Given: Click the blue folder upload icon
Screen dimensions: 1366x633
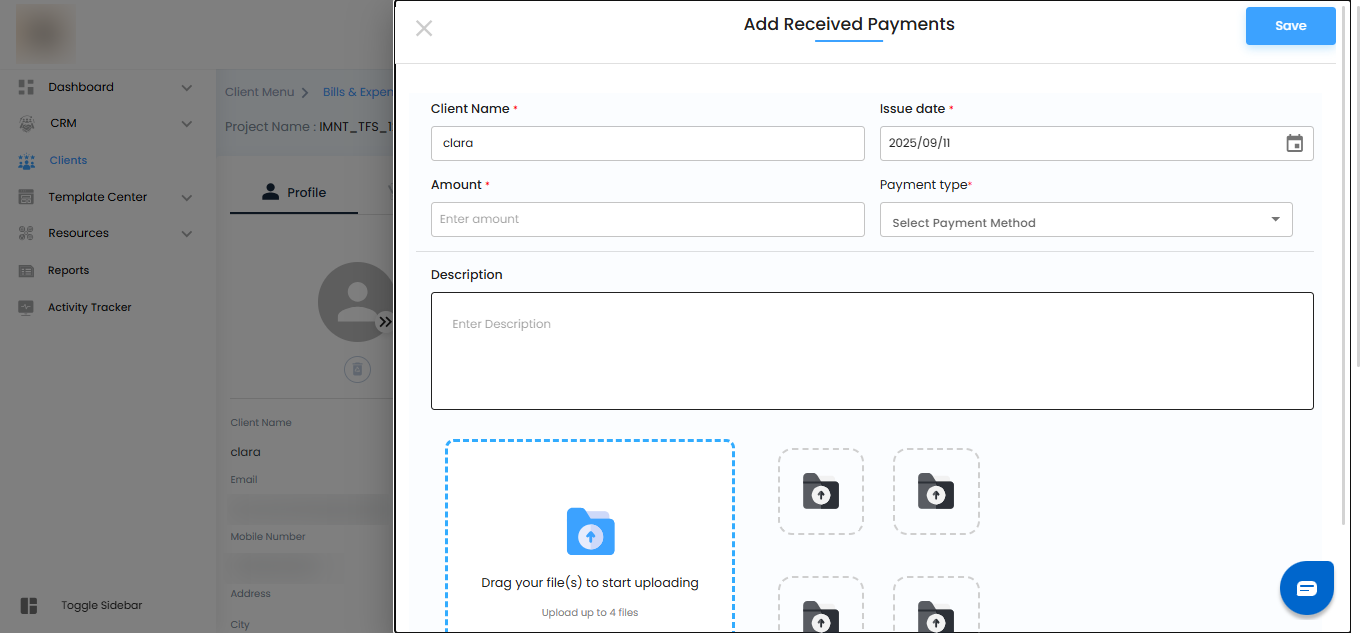Looking at the screenshot, I should [590, 531].
